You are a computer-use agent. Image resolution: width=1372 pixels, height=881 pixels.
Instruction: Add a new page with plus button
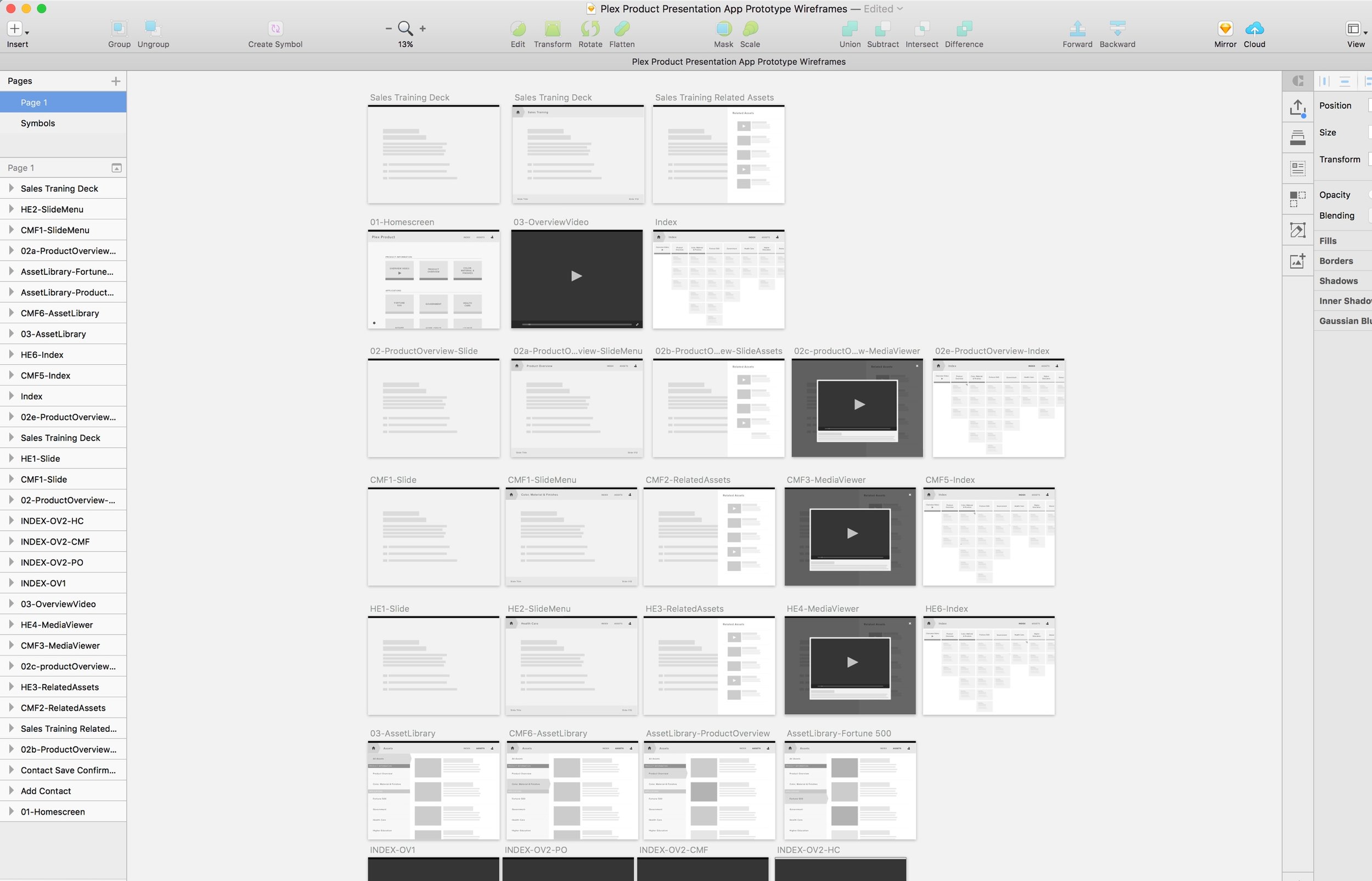click(116, 81)
